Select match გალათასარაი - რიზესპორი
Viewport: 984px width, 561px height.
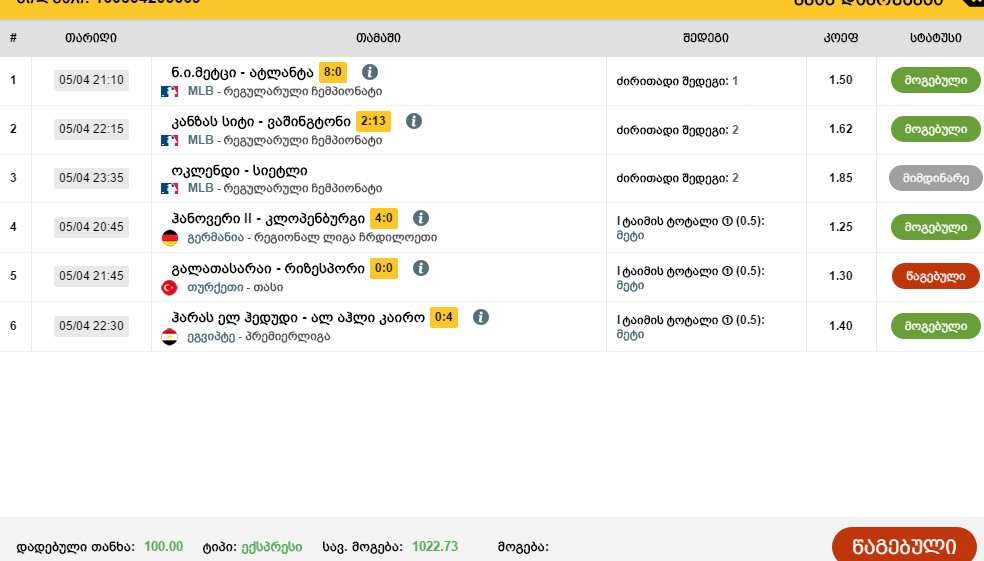pyautogui.click(x=268, y=269)
